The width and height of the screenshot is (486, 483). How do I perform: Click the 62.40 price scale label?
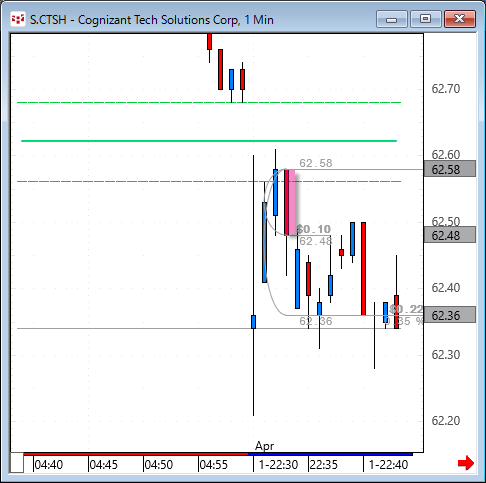click(x=446, y=287)
